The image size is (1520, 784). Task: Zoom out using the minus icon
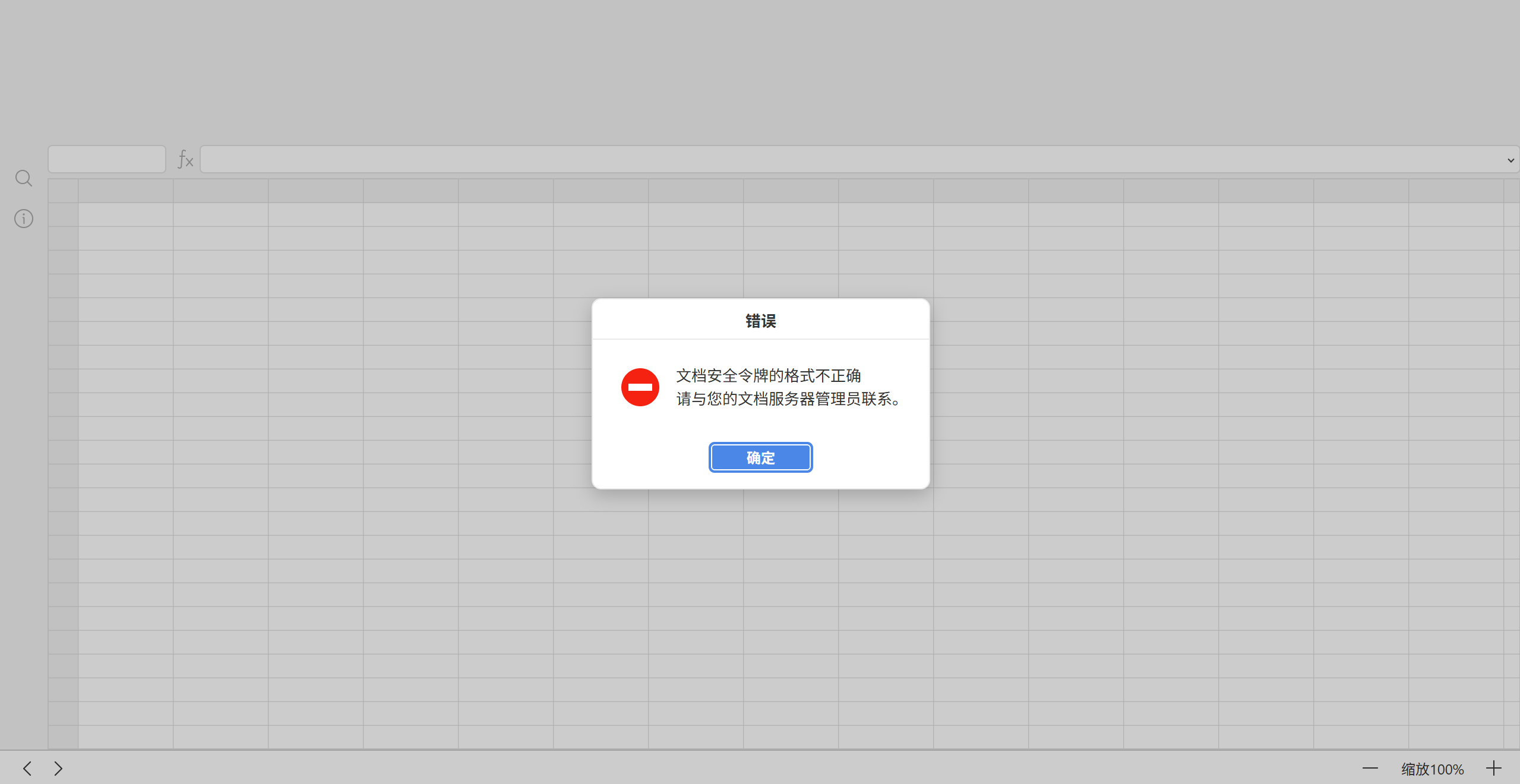(x=1370, y=768)
